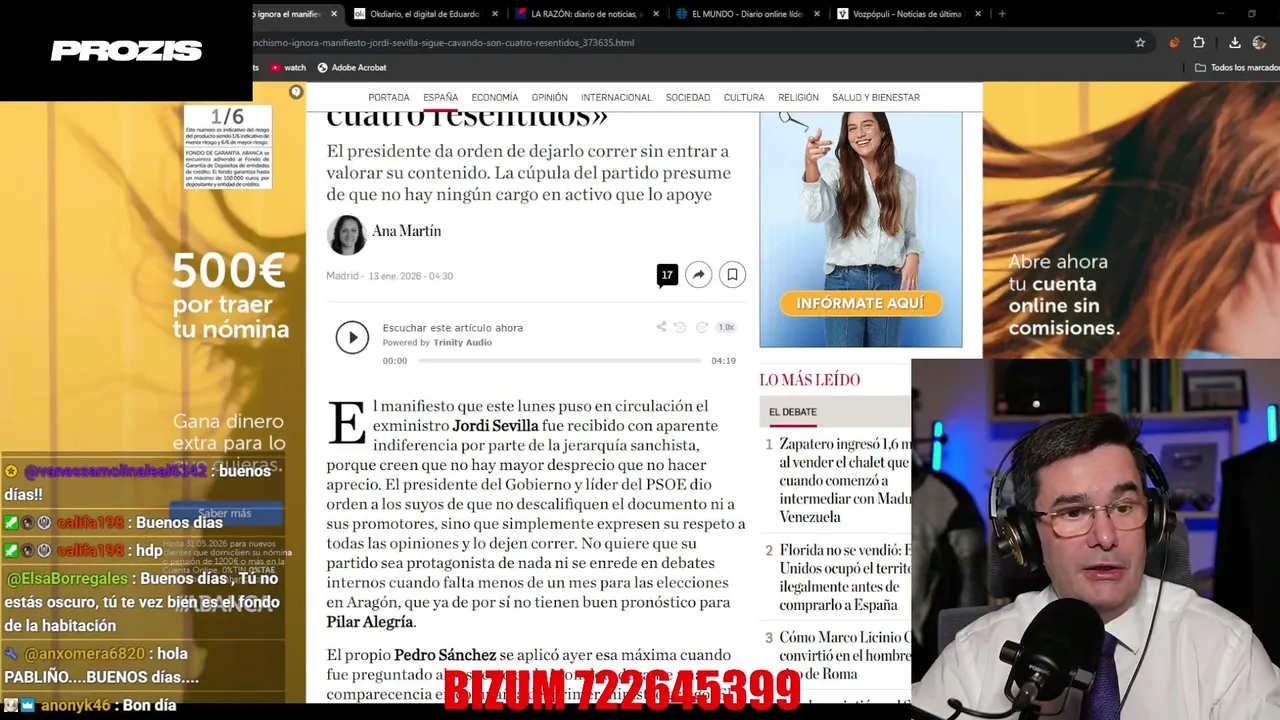Skip audio forward 10 seconds
This screenshot has height=720, width=1280.
click(x=702, y=327)
